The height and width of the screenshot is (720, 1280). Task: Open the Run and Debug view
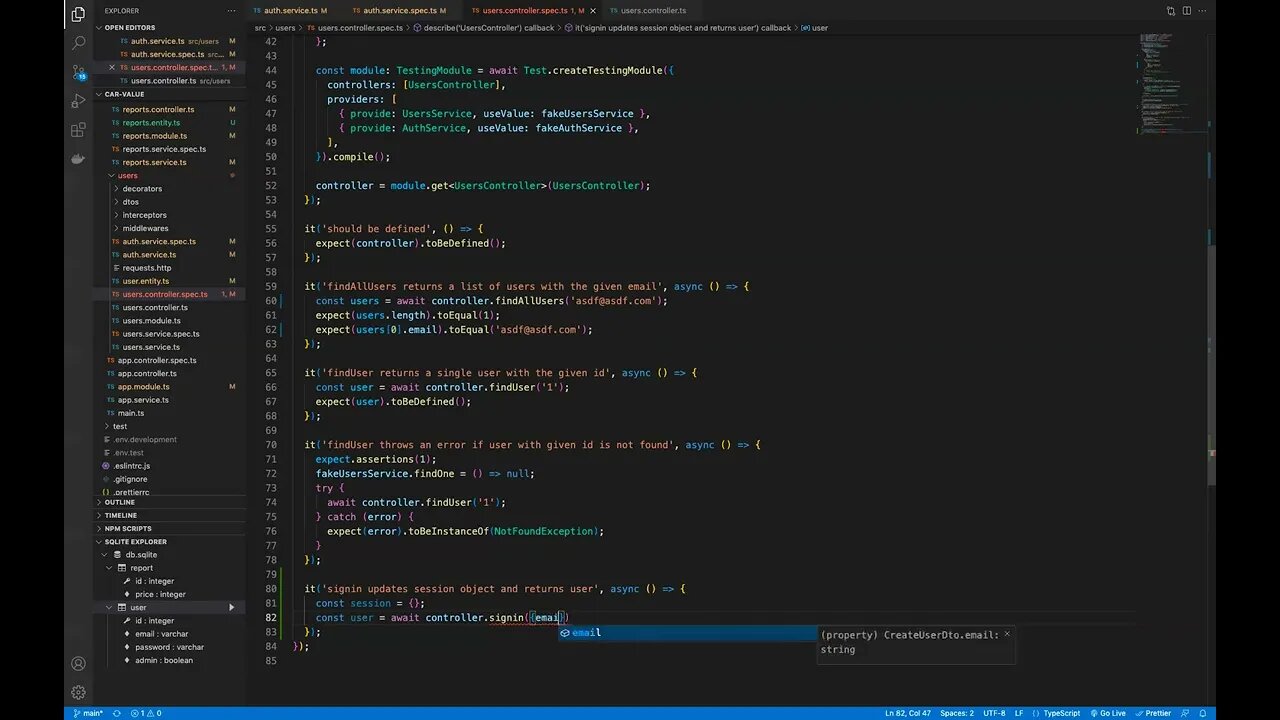(x=78, y=101)
